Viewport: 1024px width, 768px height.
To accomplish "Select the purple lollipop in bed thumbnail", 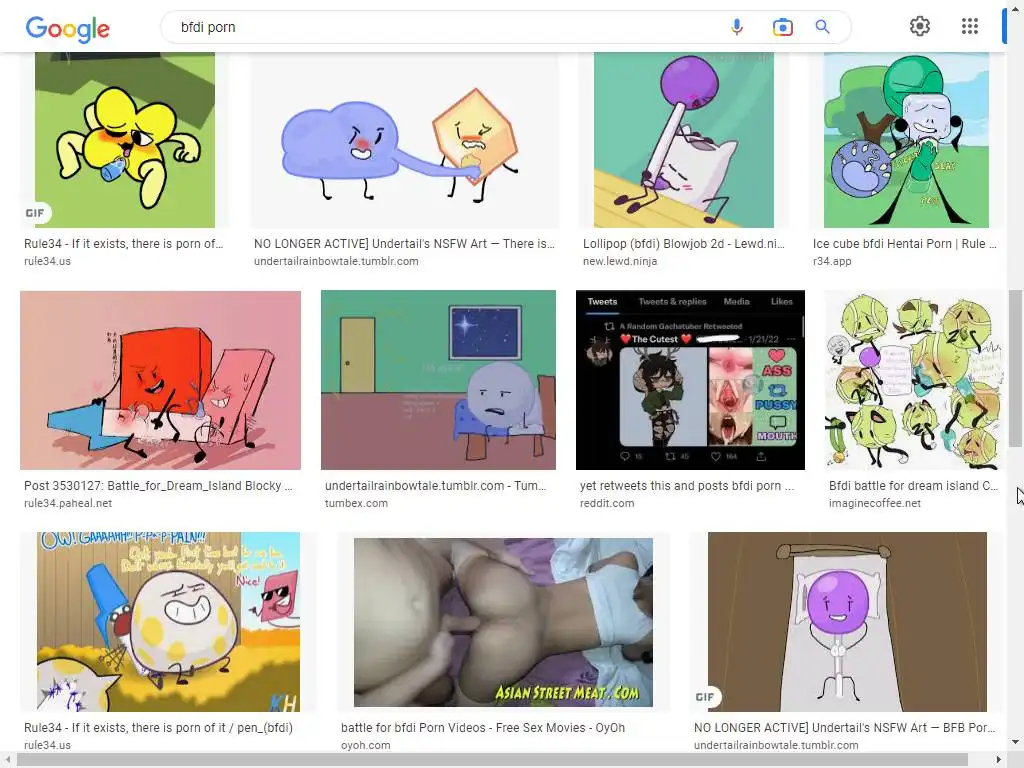I will [847, 622].
